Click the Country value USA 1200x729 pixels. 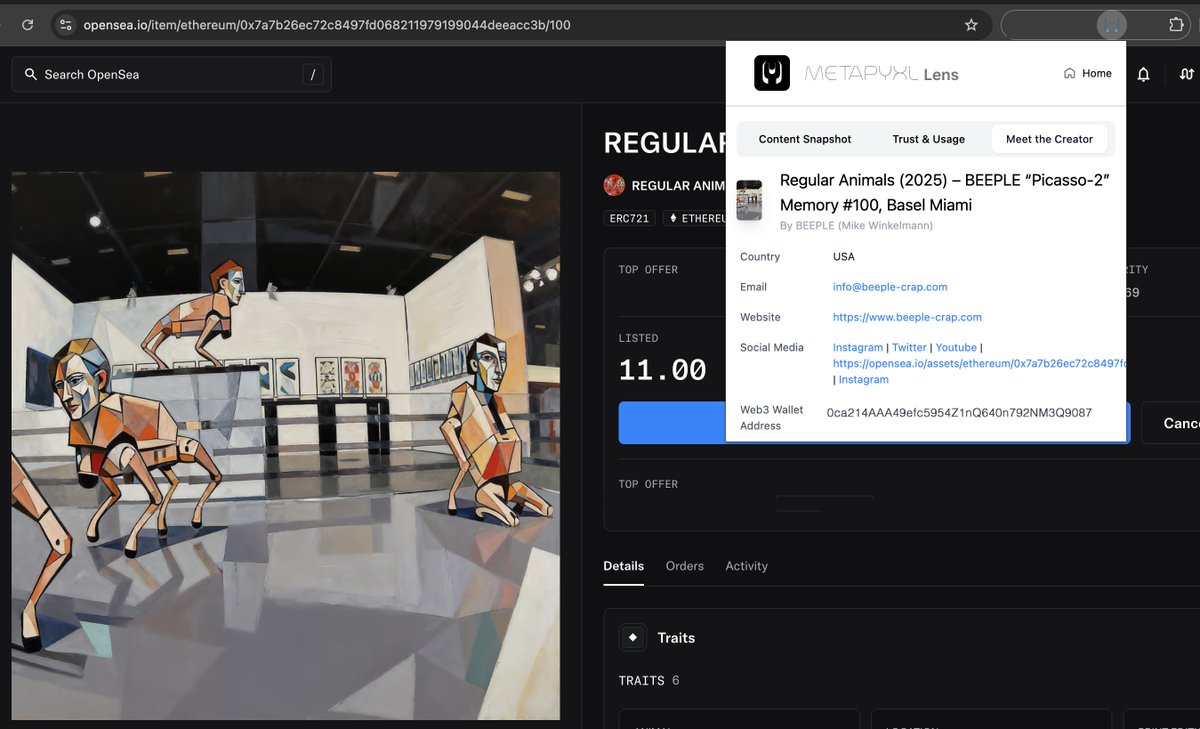[x=844, y=257]
